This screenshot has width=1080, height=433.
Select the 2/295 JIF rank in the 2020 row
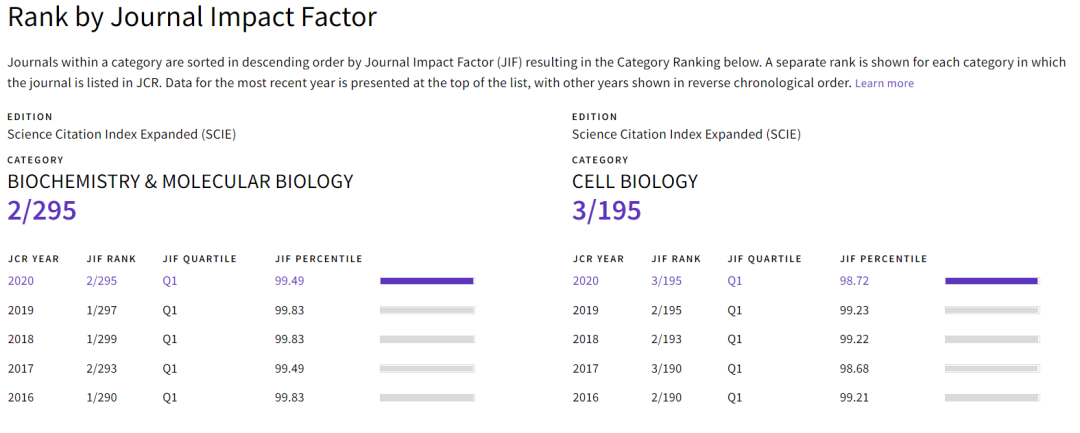coord(103,281)
